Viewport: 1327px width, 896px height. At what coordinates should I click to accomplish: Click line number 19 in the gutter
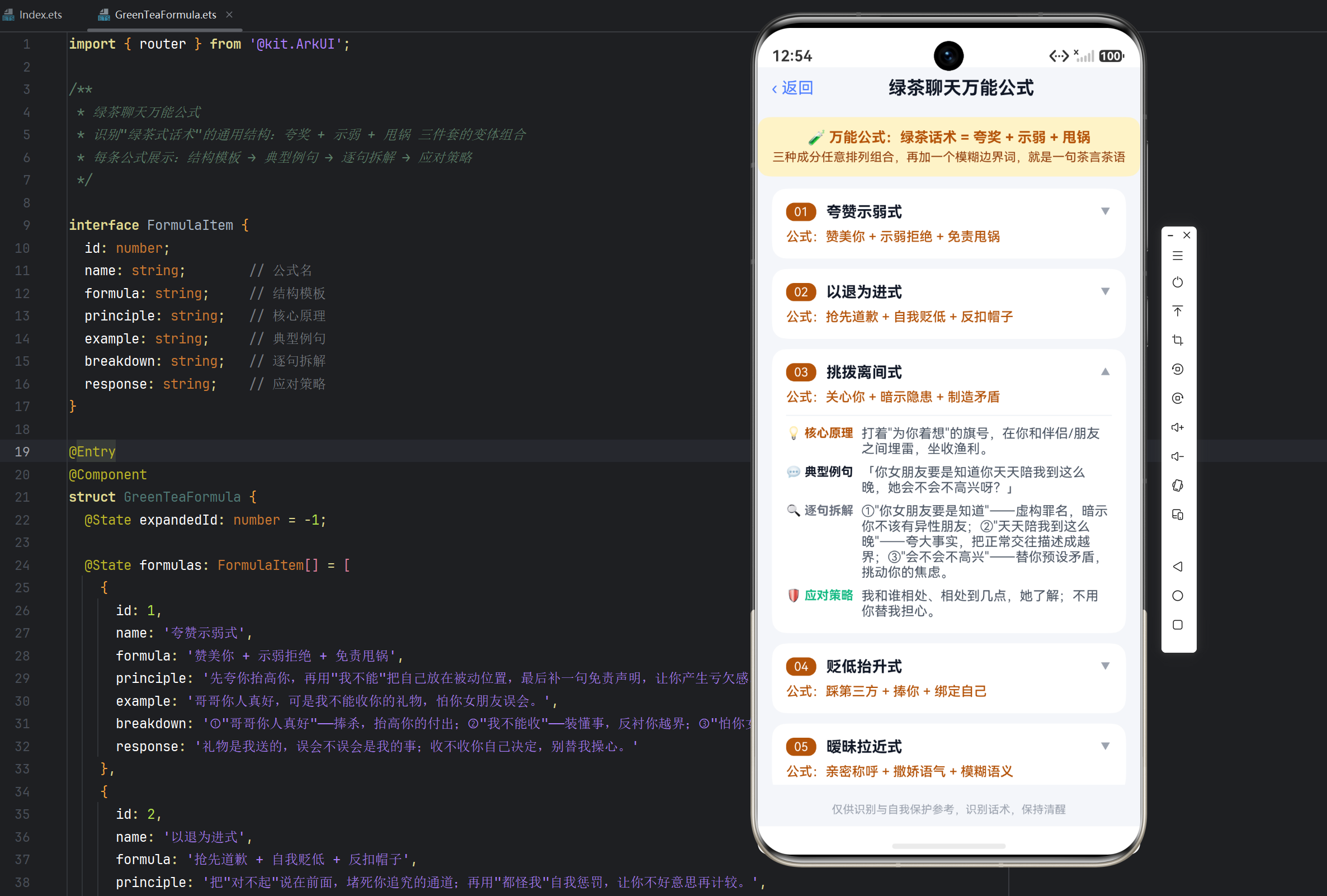coord(22,452)
